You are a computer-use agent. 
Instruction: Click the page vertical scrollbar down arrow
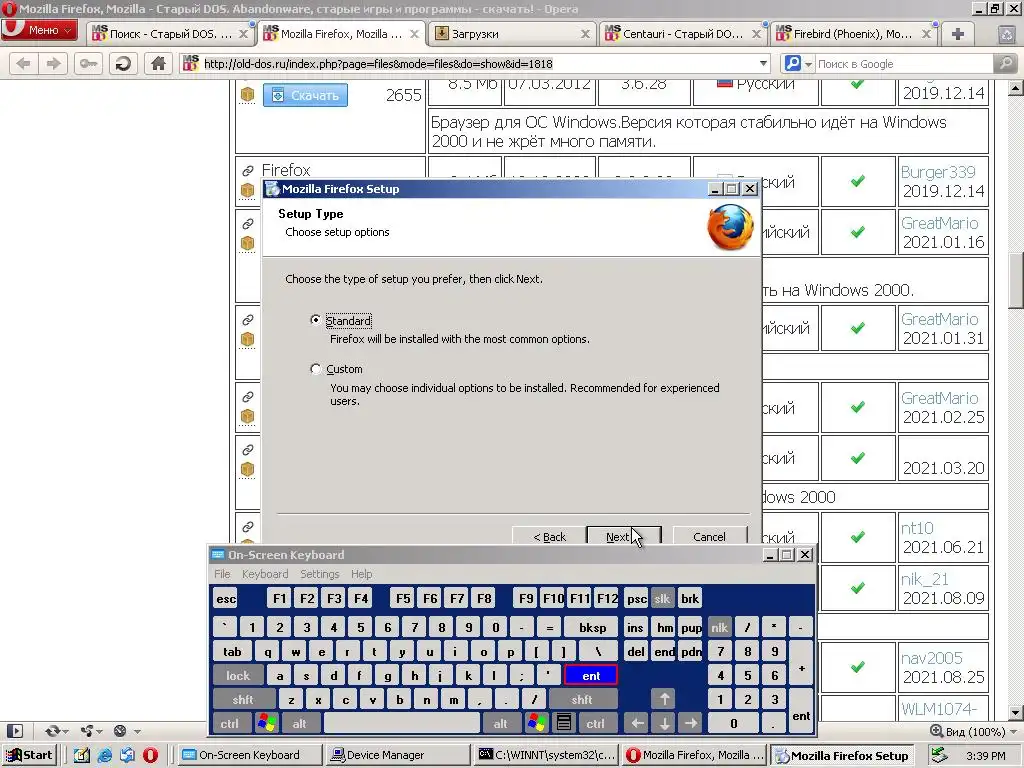(1015, 712)
